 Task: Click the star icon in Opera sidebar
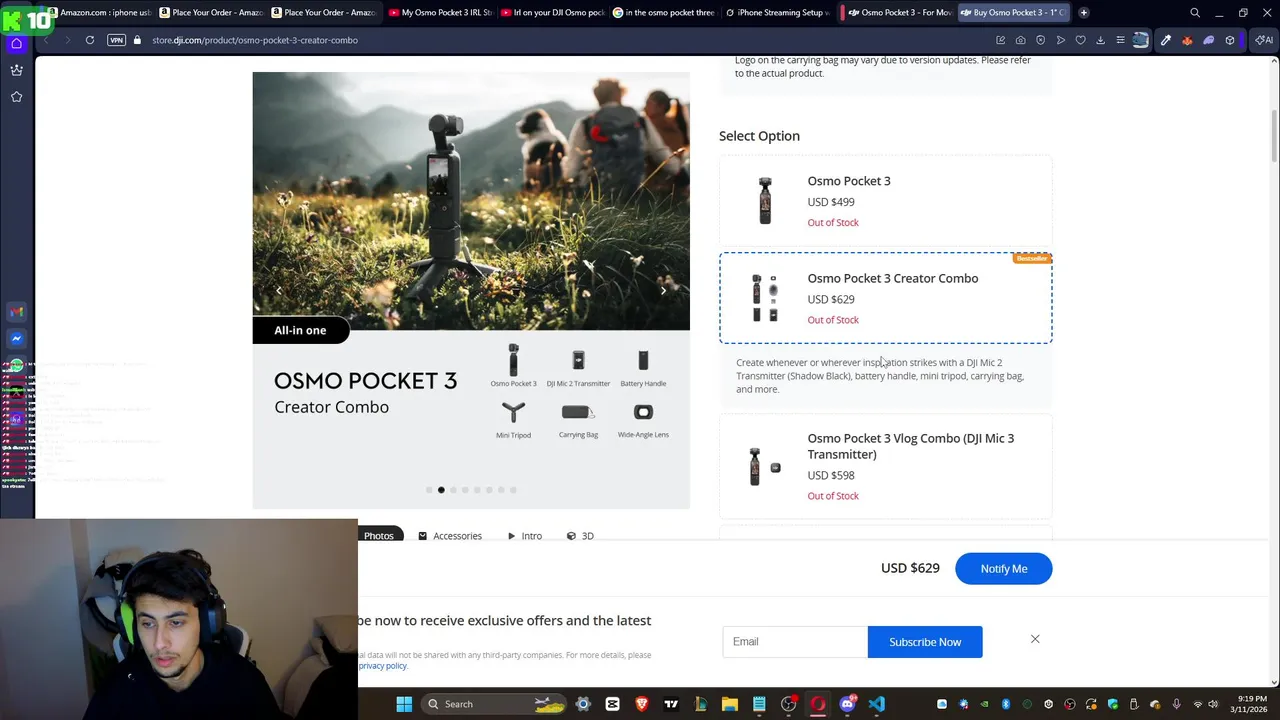point(16,97)
